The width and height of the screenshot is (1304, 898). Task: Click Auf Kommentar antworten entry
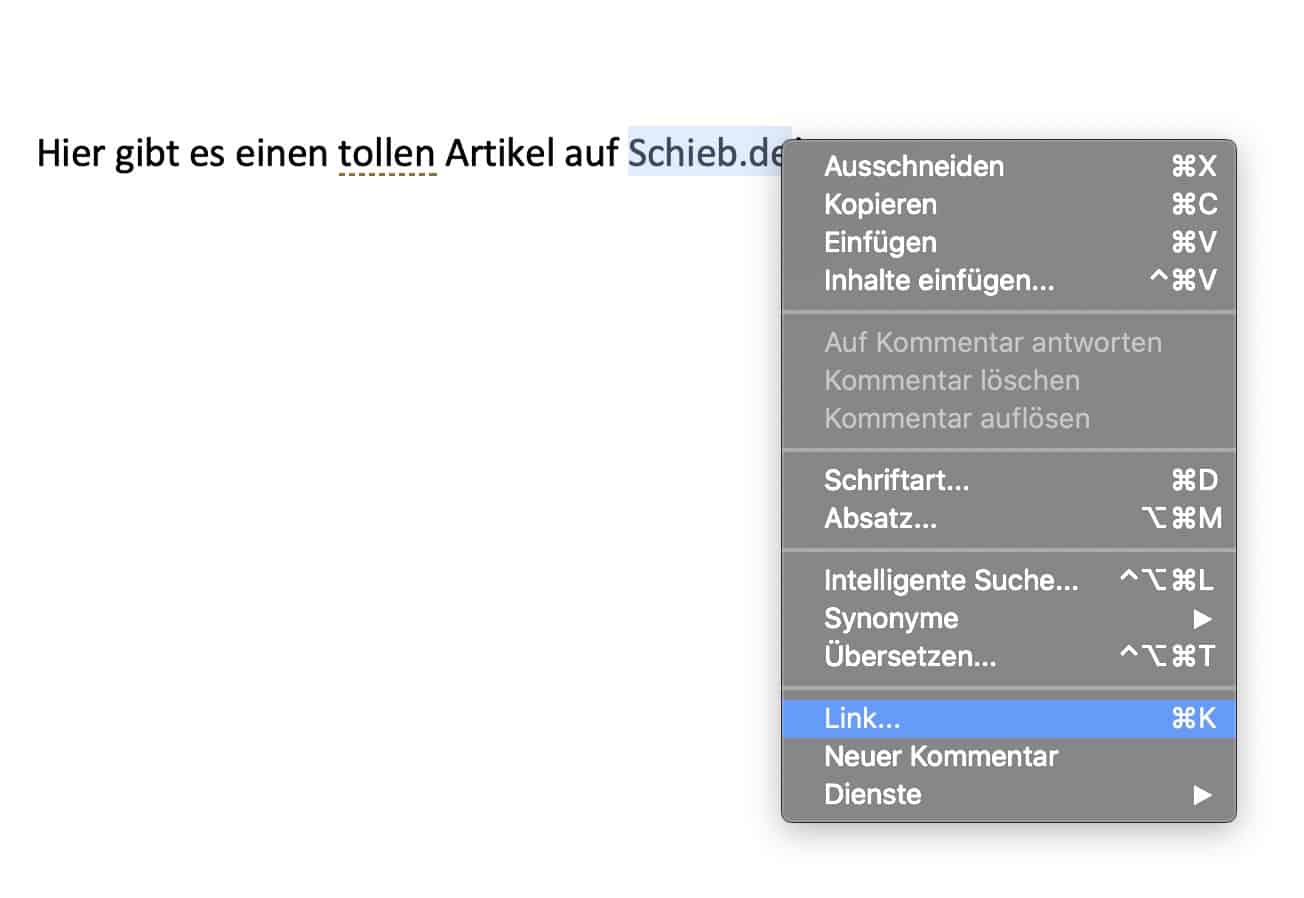tap(992, 342)
